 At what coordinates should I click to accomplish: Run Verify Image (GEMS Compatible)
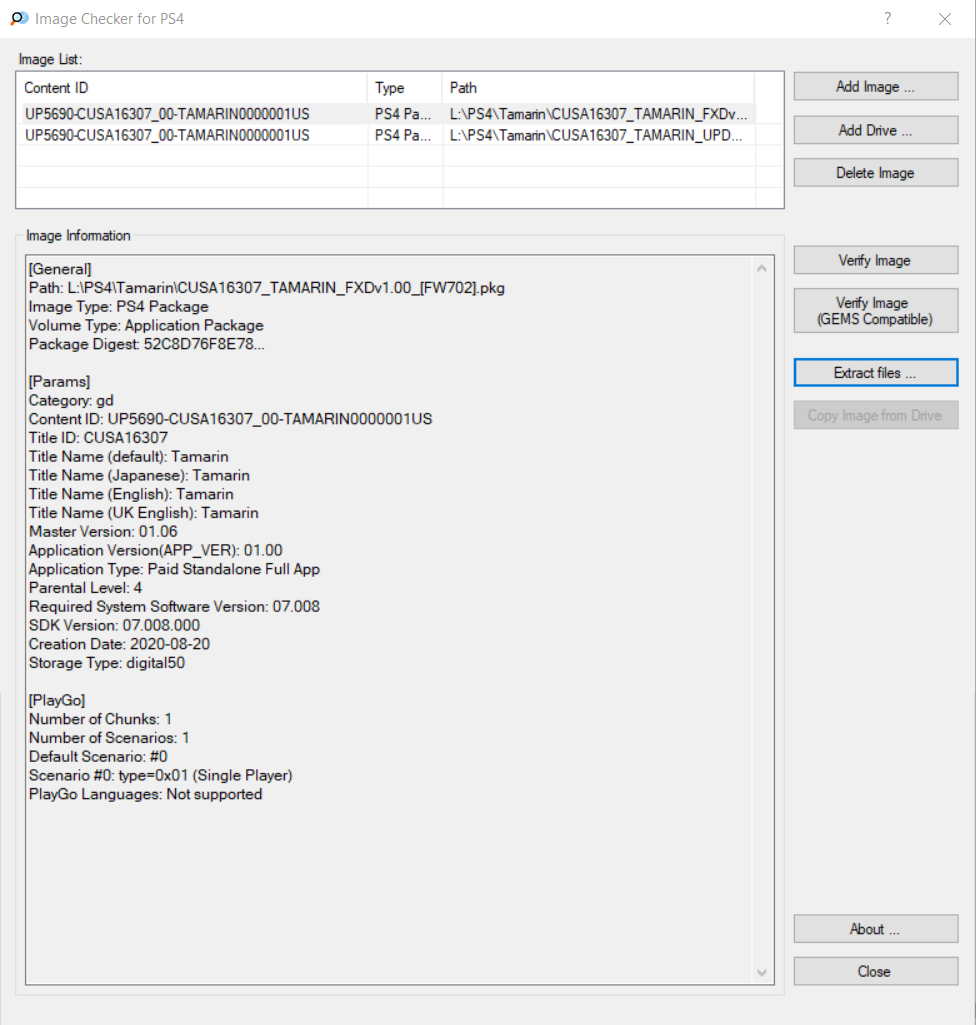pyautogui.click(x=875, y=311)
